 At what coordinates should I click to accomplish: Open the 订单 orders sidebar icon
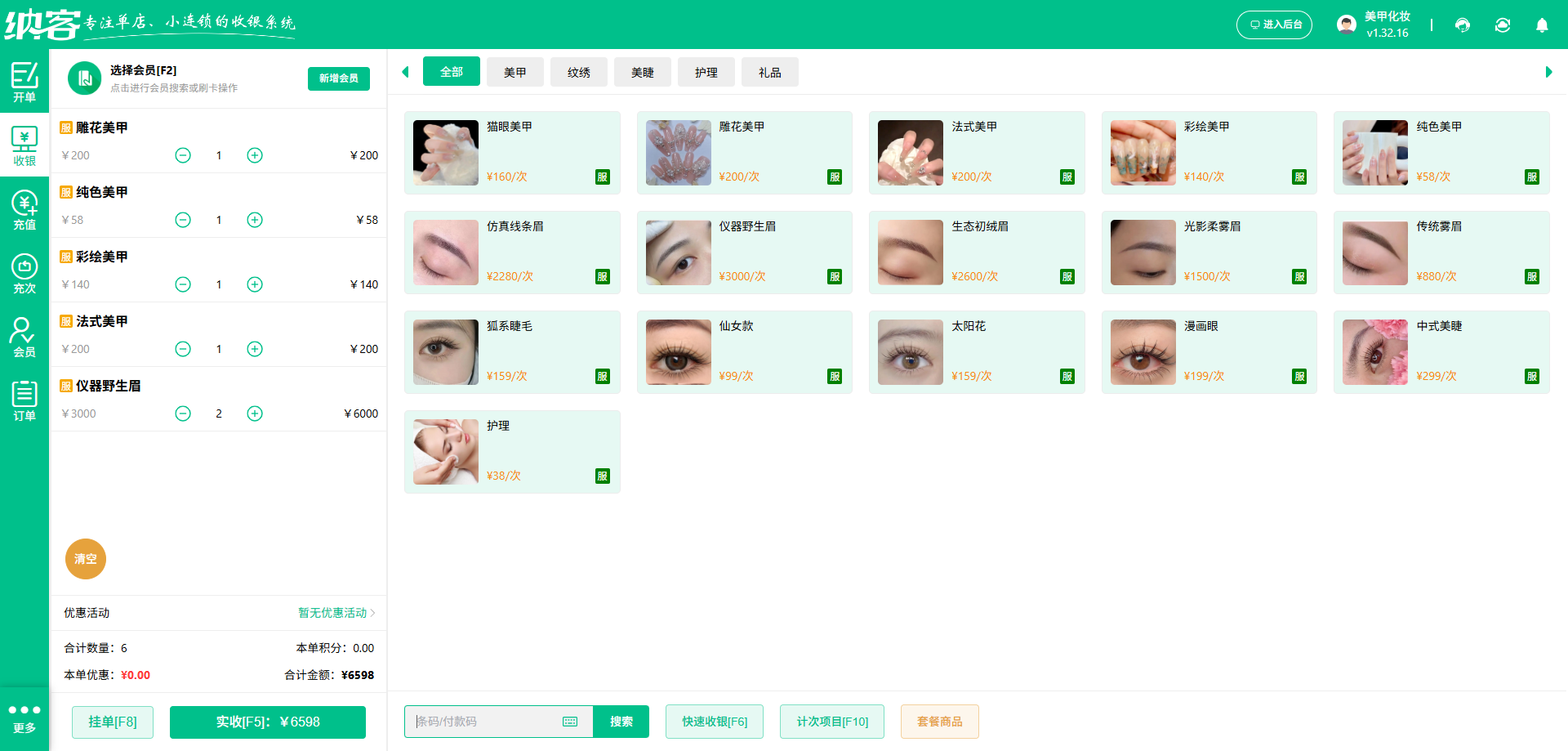pyautogui.click(x=24, y=399)
